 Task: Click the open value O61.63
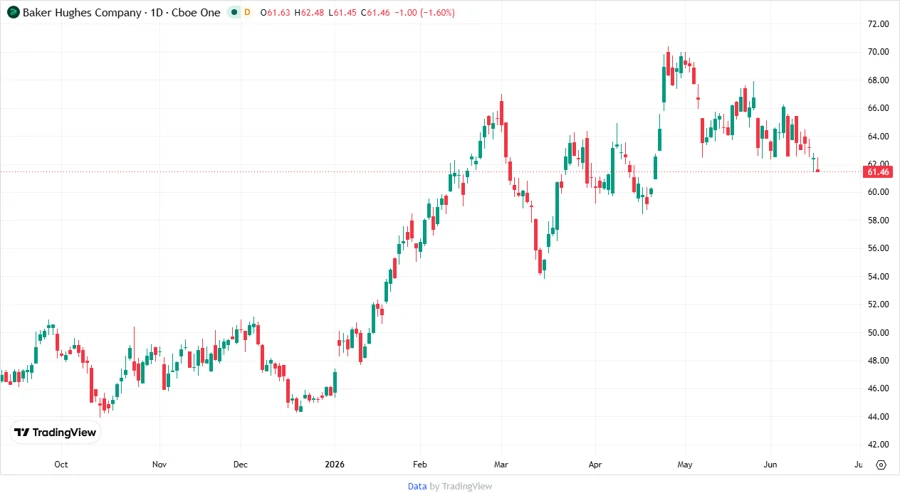click(275, 12)
